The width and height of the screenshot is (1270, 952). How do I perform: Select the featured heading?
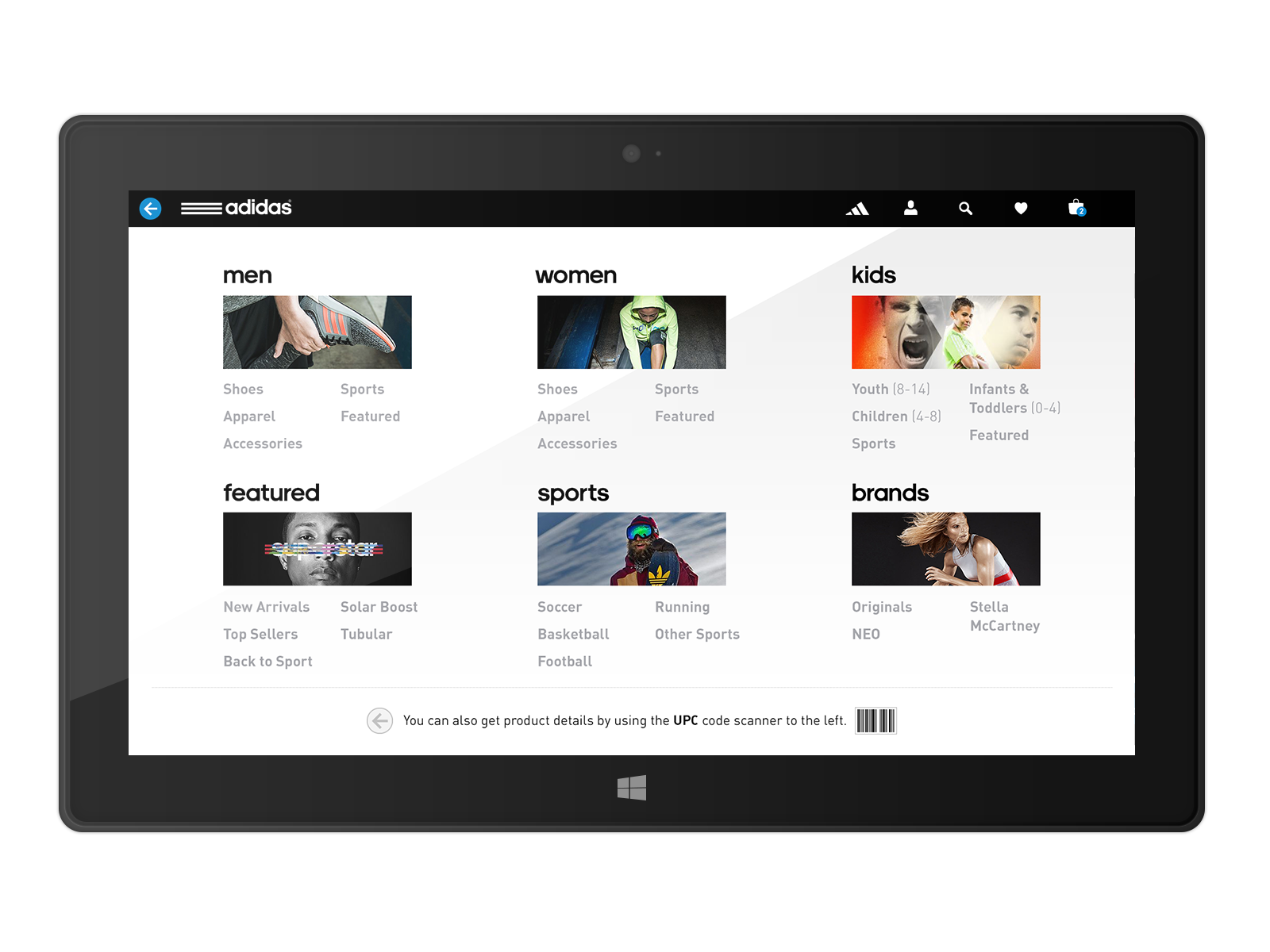(271, 493)
